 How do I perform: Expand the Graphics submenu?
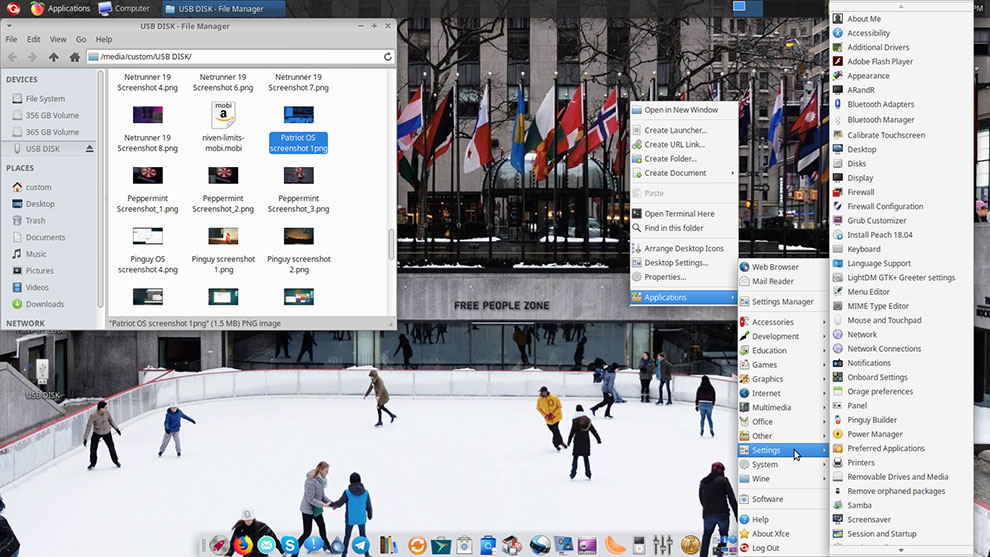click(x=783, y=379)
